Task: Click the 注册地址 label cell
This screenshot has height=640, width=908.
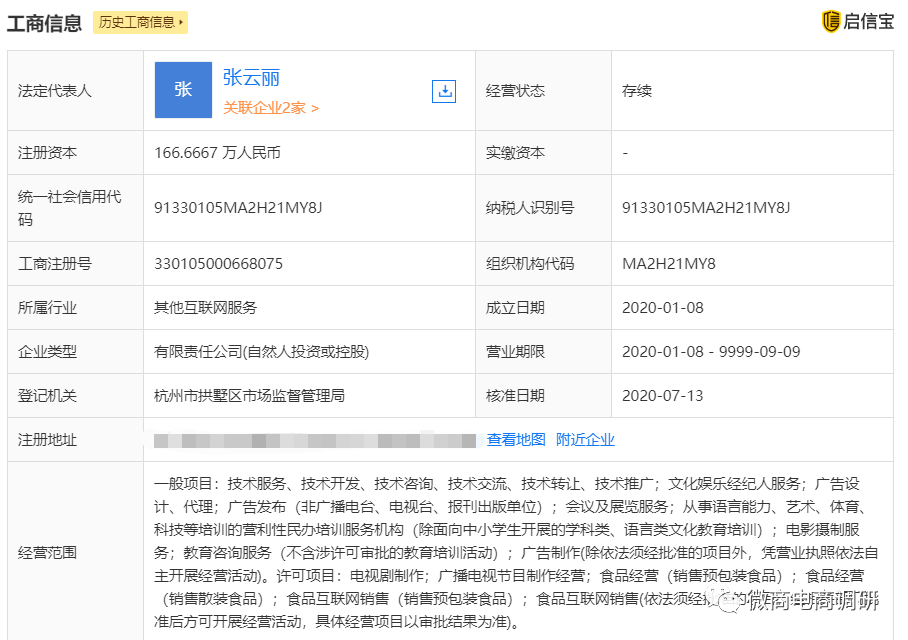Action: pyautogui.click(x=75, y=440)
